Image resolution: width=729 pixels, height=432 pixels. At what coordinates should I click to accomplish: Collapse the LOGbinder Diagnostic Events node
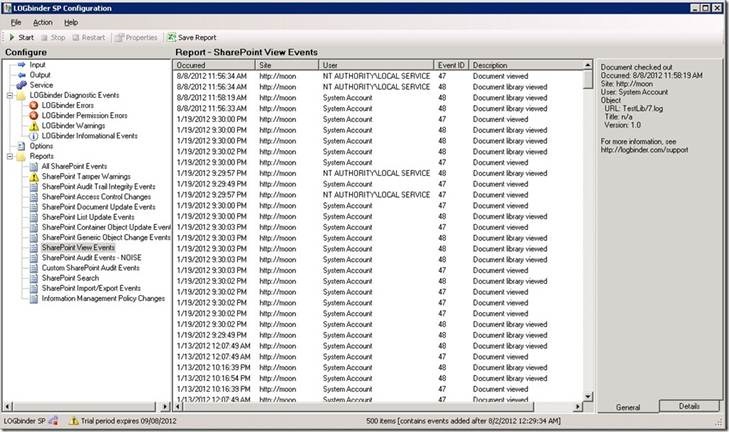click(9, 95)
